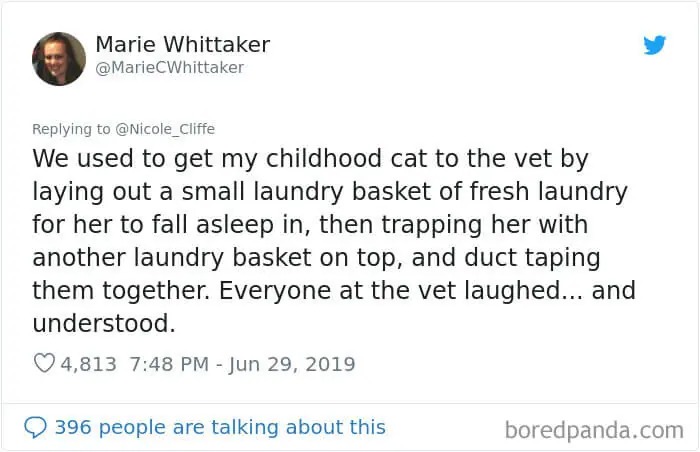Open the @MarieCWhittaker handle link

[169, 68]
